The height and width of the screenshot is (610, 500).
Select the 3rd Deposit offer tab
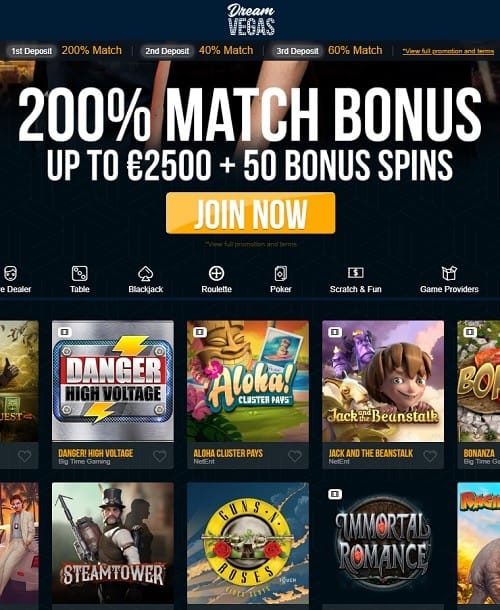(297, 51)
